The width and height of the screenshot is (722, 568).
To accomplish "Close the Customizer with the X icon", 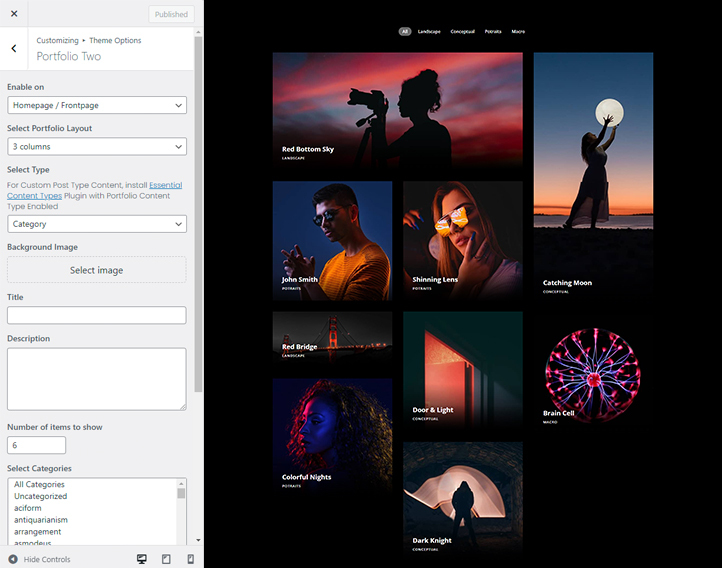I will 14,14.
